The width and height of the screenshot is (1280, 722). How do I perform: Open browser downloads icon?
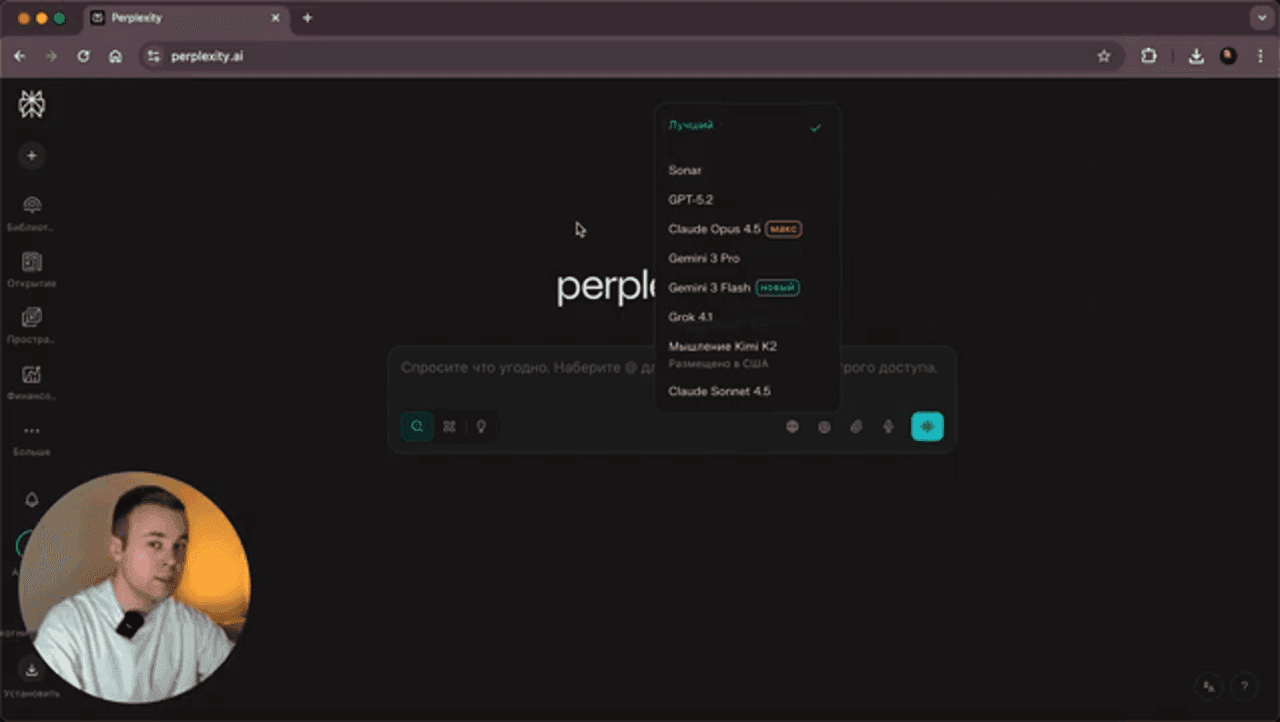(1196, 57)
